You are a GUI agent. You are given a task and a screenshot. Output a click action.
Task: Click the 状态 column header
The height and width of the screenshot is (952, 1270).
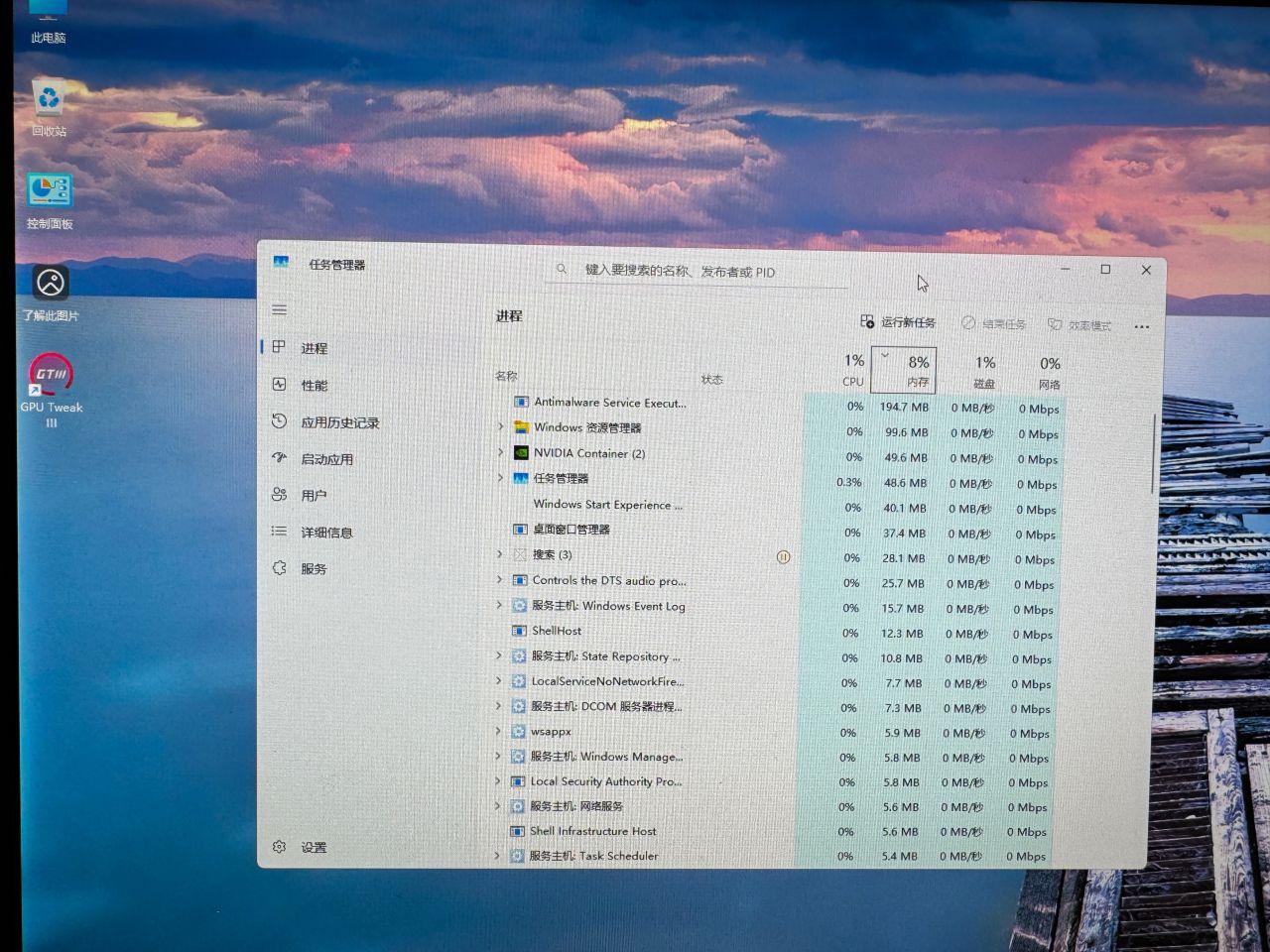(712, 380)
